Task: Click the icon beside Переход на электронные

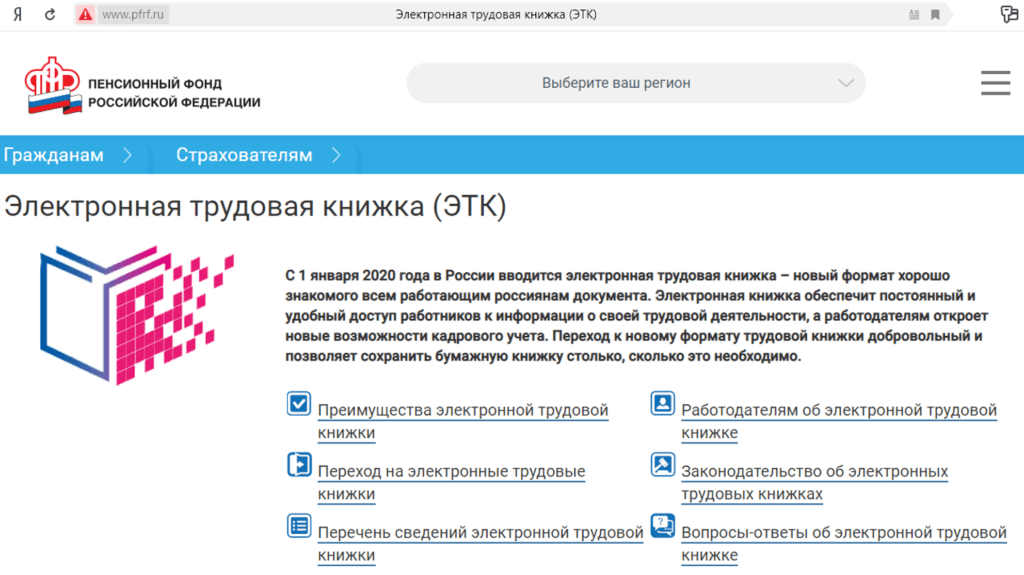Action: click(x=298, y=465)
